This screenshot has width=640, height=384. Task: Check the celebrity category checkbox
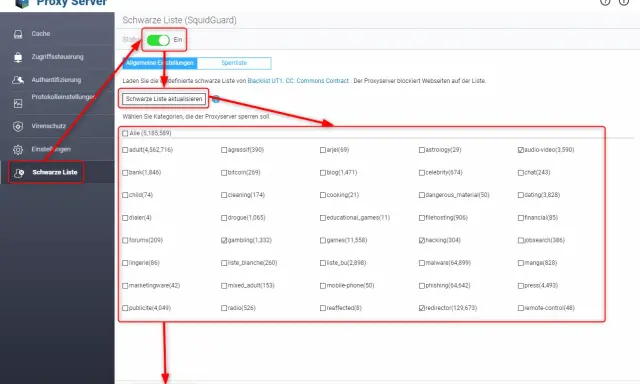[422, 173]
